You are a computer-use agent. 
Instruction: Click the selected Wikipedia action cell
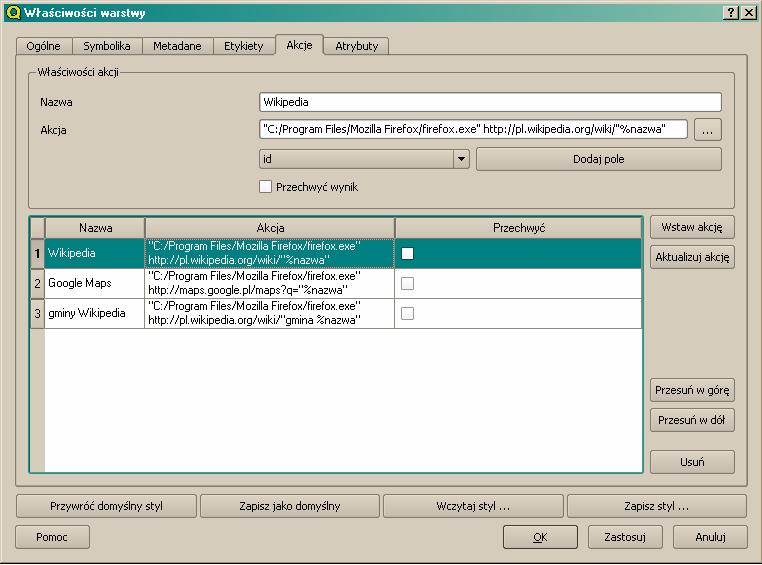pyautogui.click(x=270, y=253)
